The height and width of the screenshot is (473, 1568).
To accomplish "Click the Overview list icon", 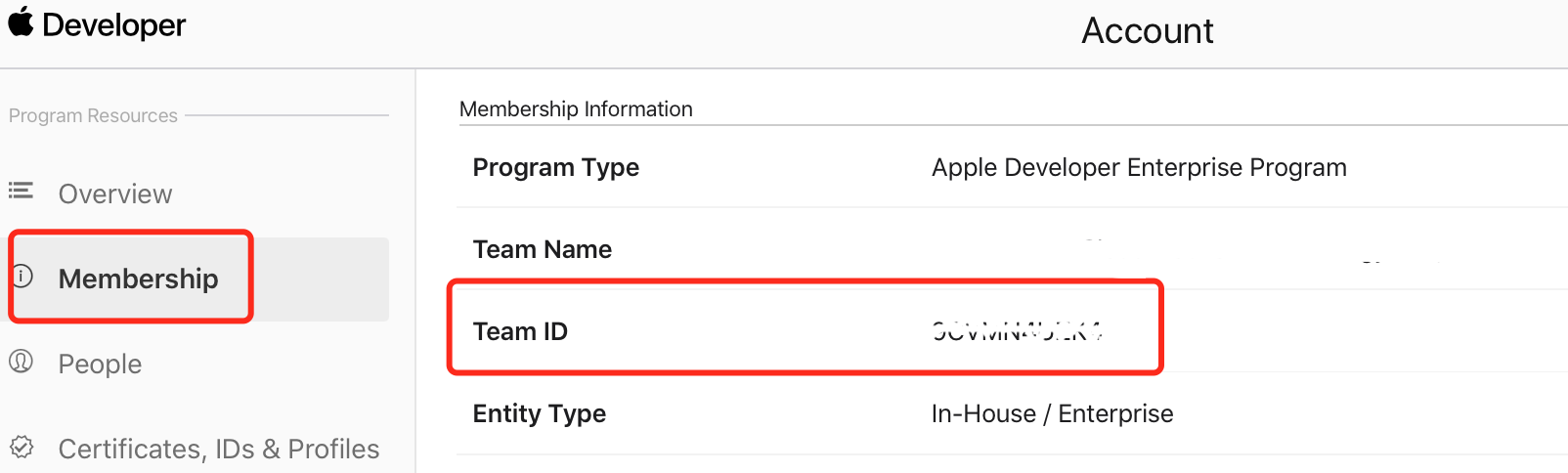I will coord(21,190).
